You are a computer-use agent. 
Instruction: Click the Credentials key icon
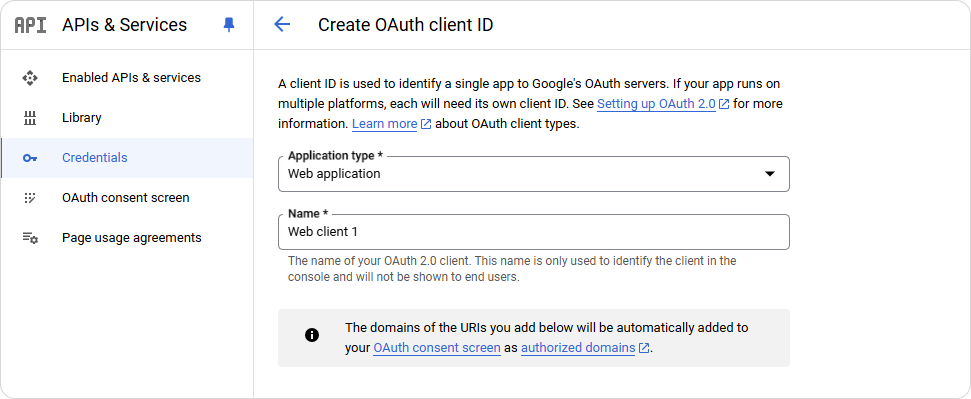click(x=30, y=158)
